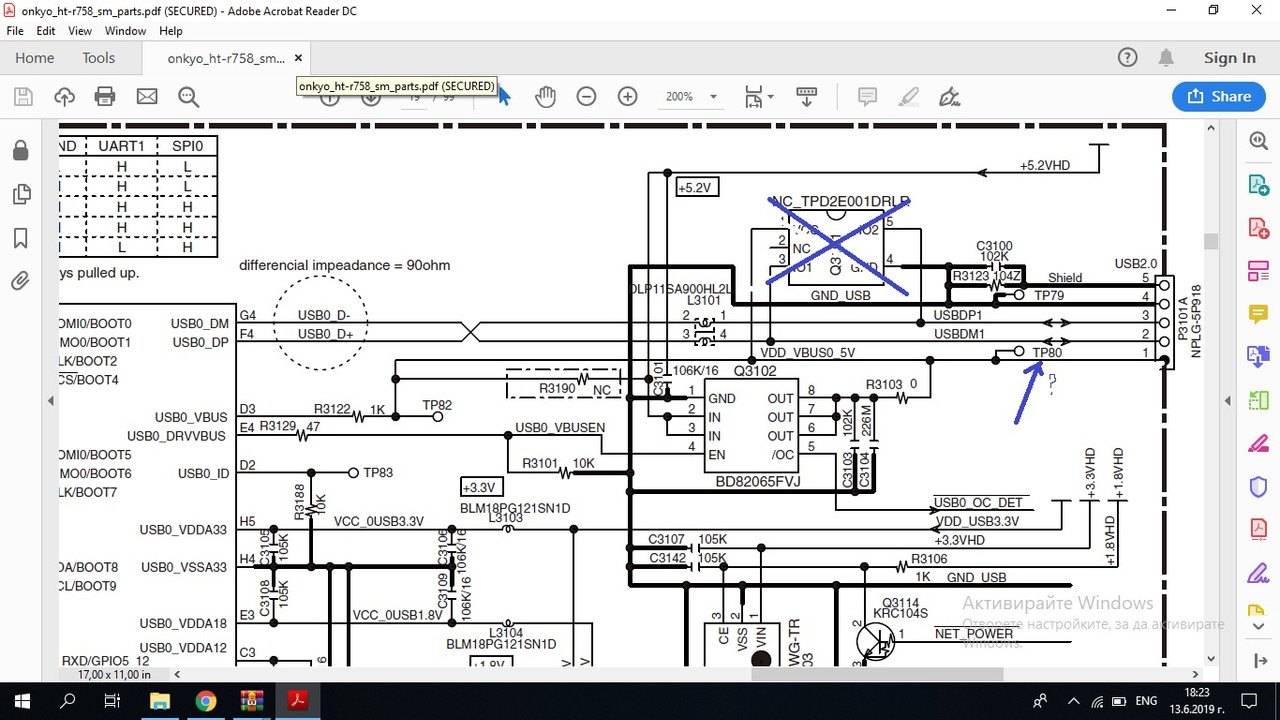The width and height of the screenshot is (1280, 720).
Task: Open attachments paperclip panel
Action: [x=20, y=281]
